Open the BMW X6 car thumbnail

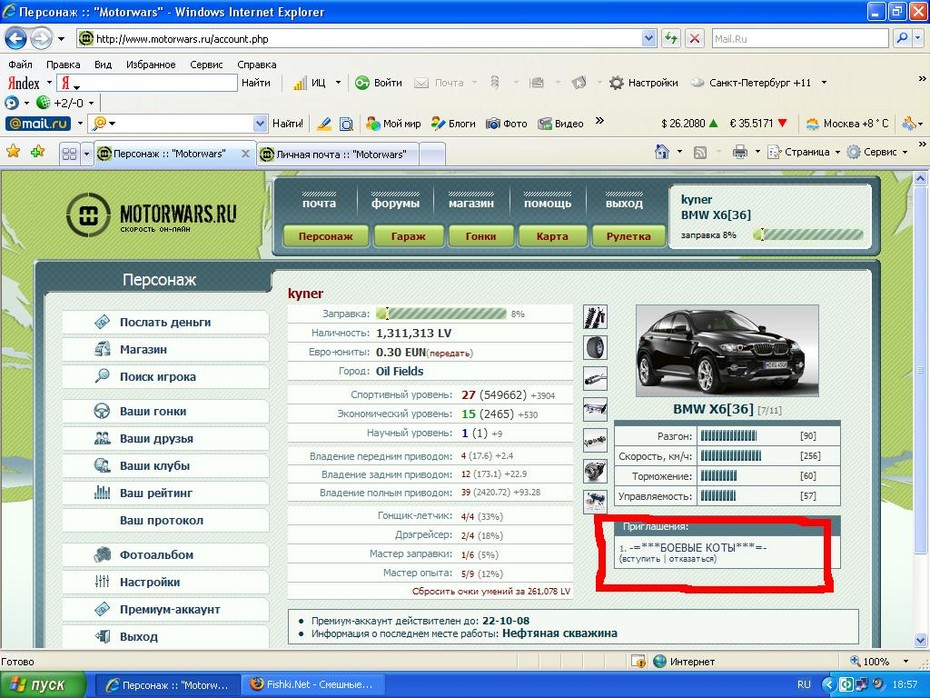tap(727, 350)
